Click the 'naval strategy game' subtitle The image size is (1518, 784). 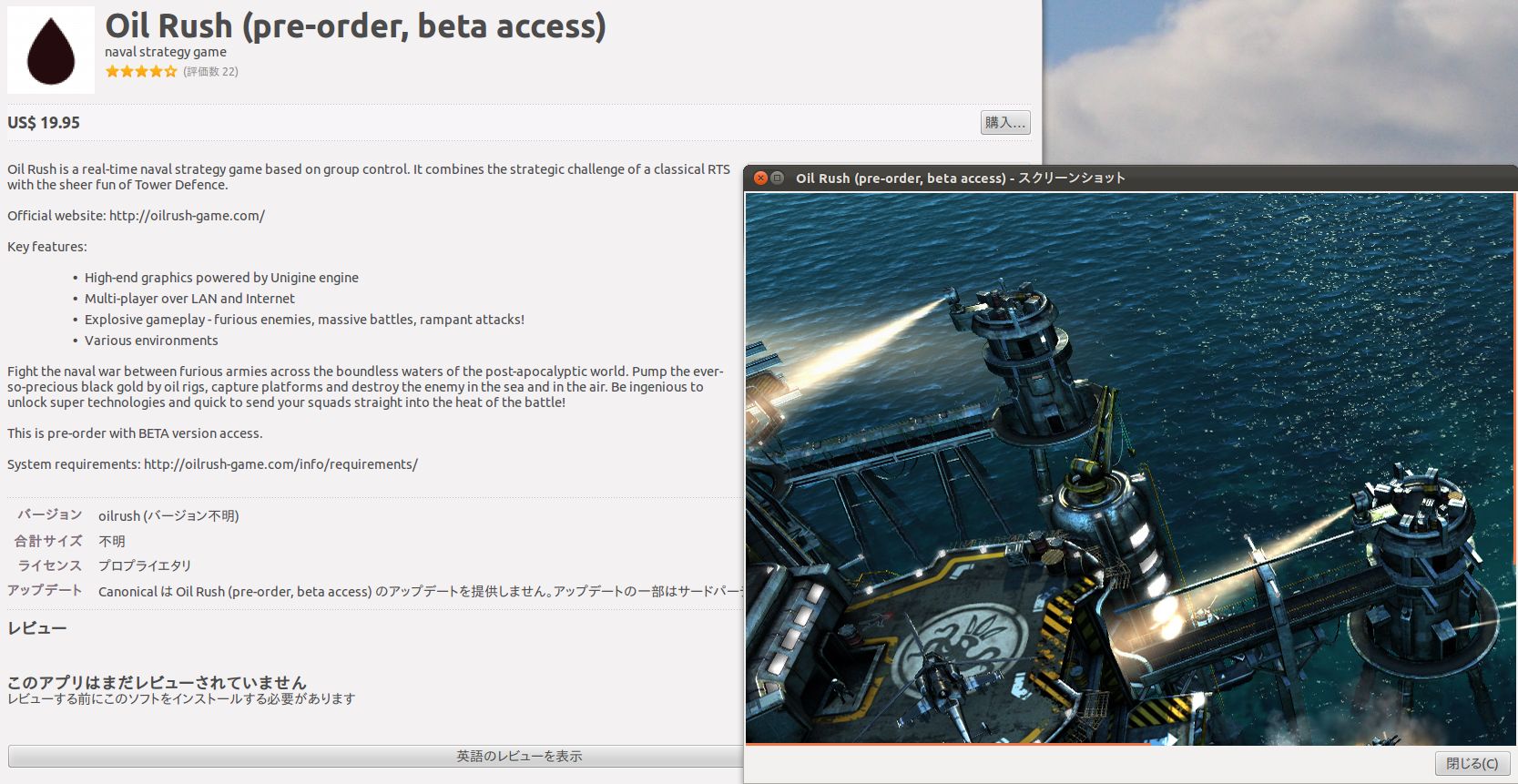166,52
